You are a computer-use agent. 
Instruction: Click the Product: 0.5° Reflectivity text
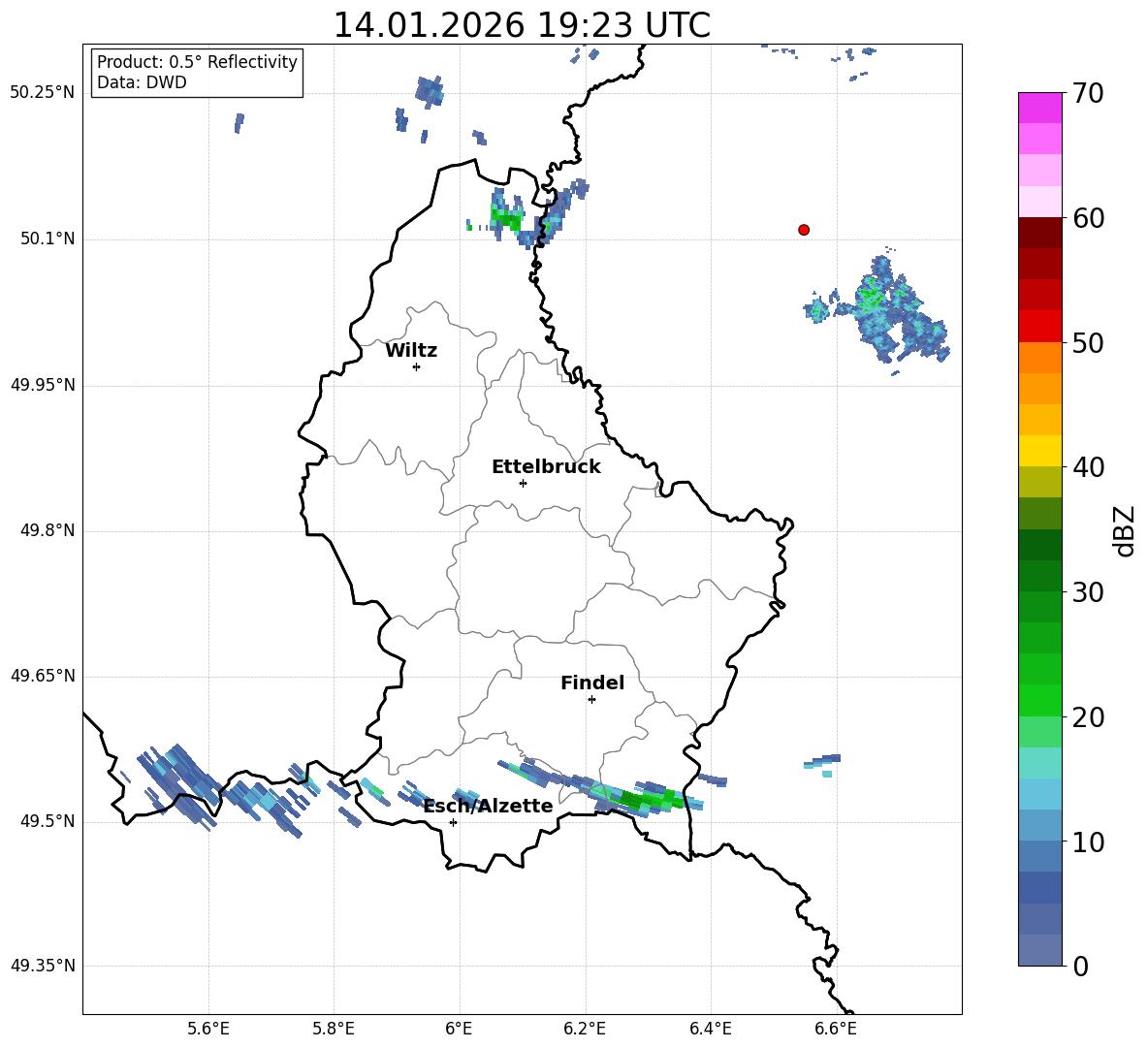coord(197,62)
